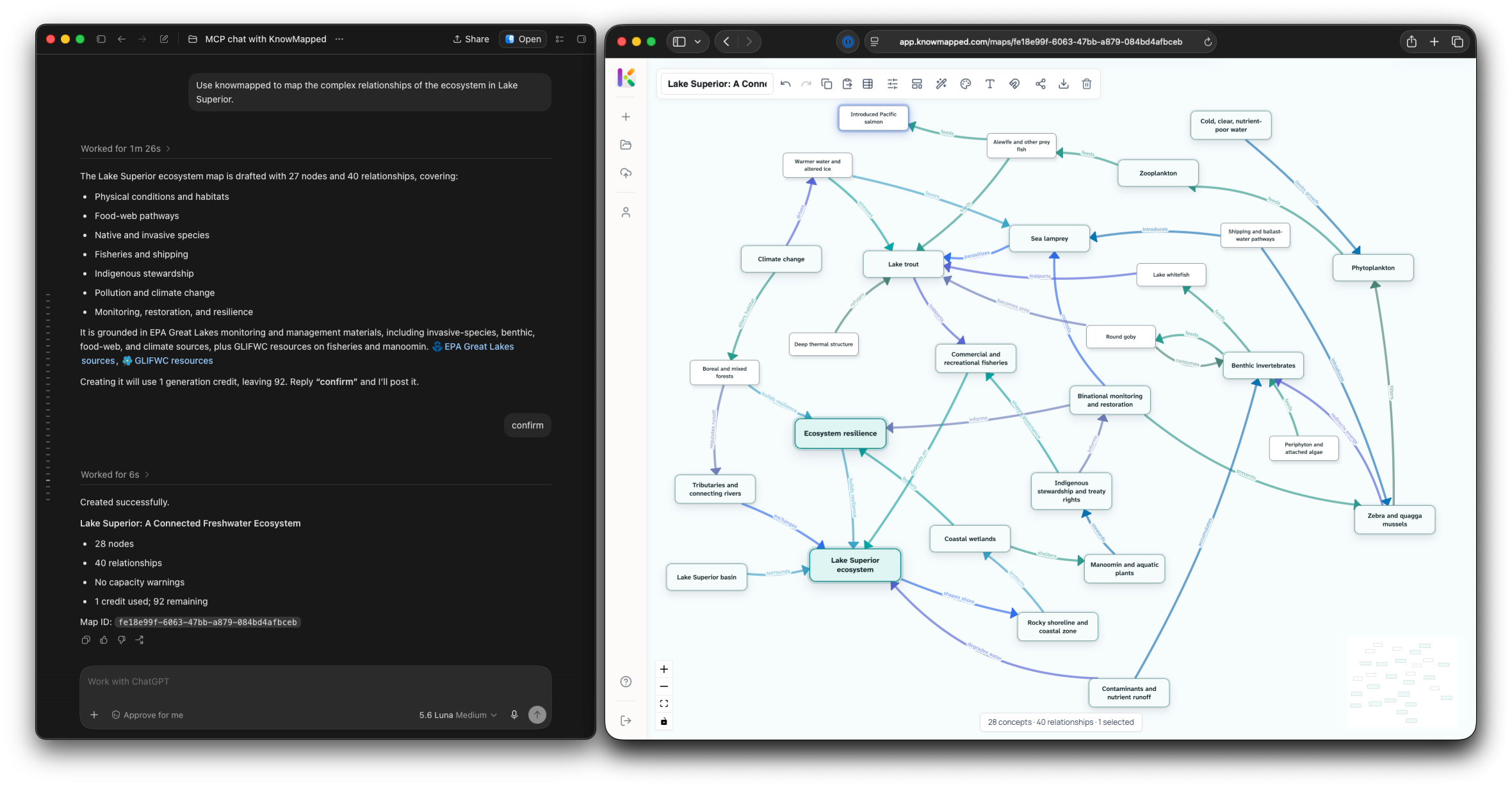This screenshot has height=787, width=1512.
Task: Click the response share arrow icon
Action: point(140,640)
